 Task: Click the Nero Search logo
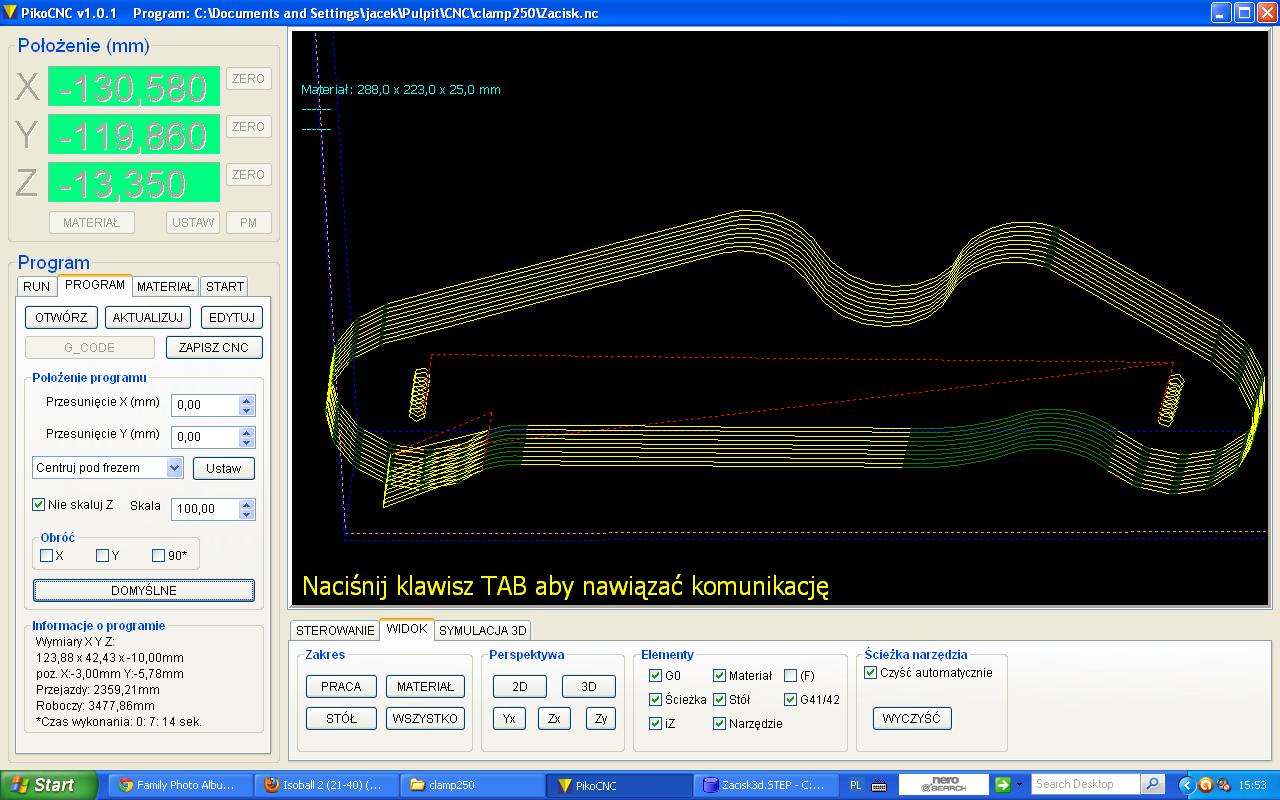coord(943,785)
